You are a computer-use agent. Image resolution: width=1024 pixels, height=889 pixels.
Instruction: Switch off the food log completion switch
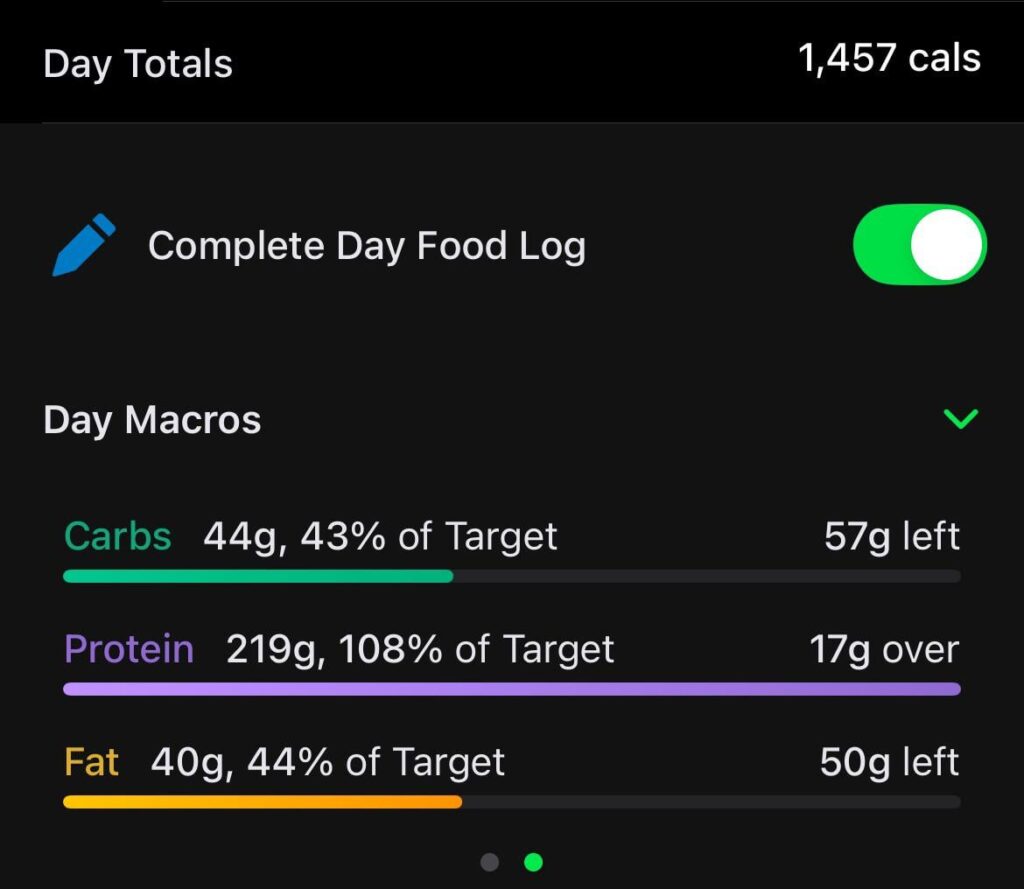click(919, 243)
